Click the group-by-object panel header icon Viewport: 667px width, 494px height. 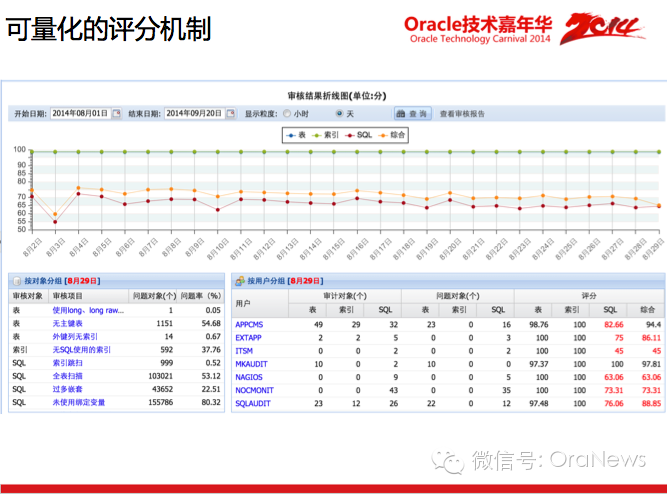point(17,281)
